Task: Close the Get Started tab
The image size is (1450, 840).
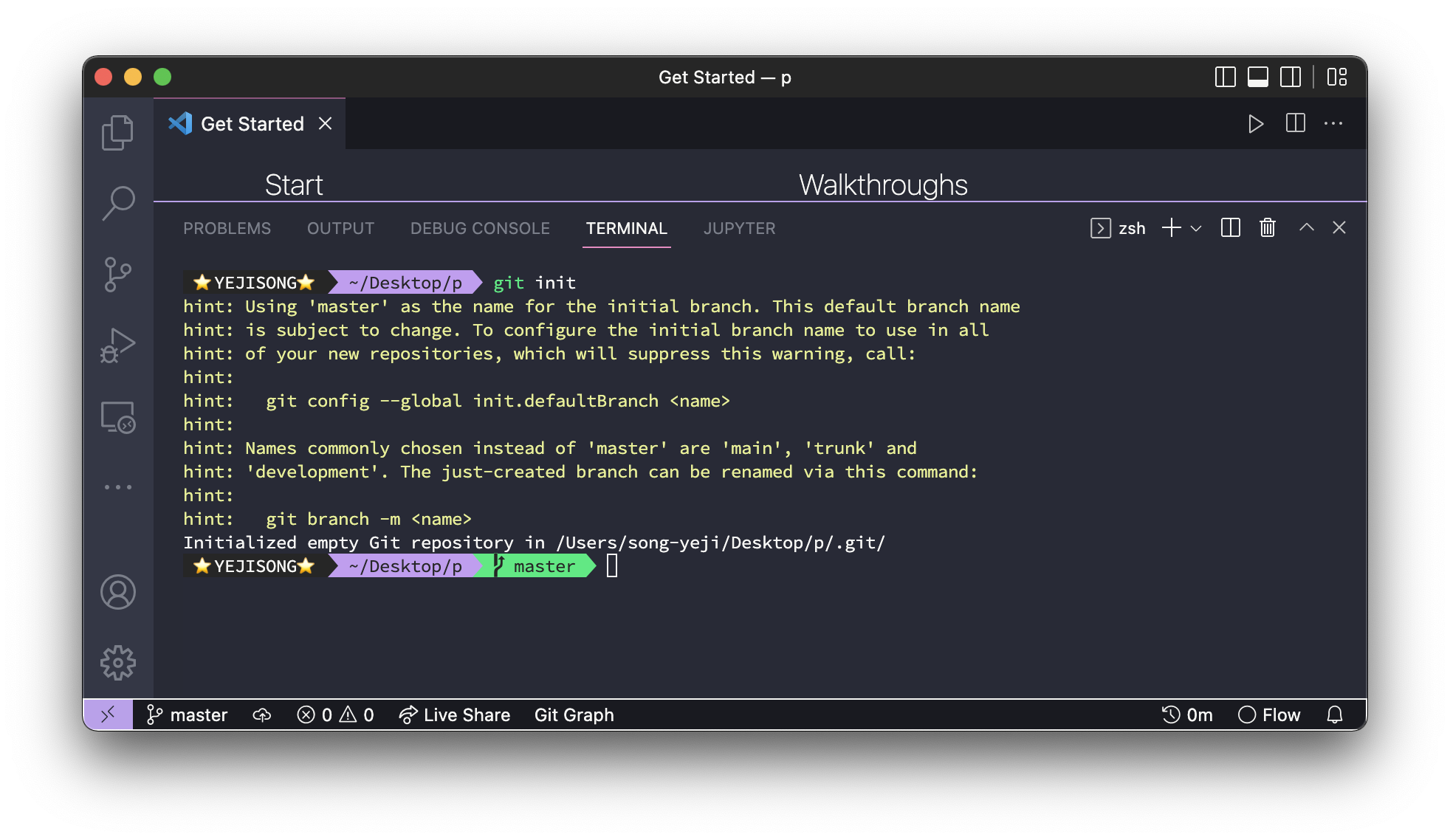Action: [325, 123]
